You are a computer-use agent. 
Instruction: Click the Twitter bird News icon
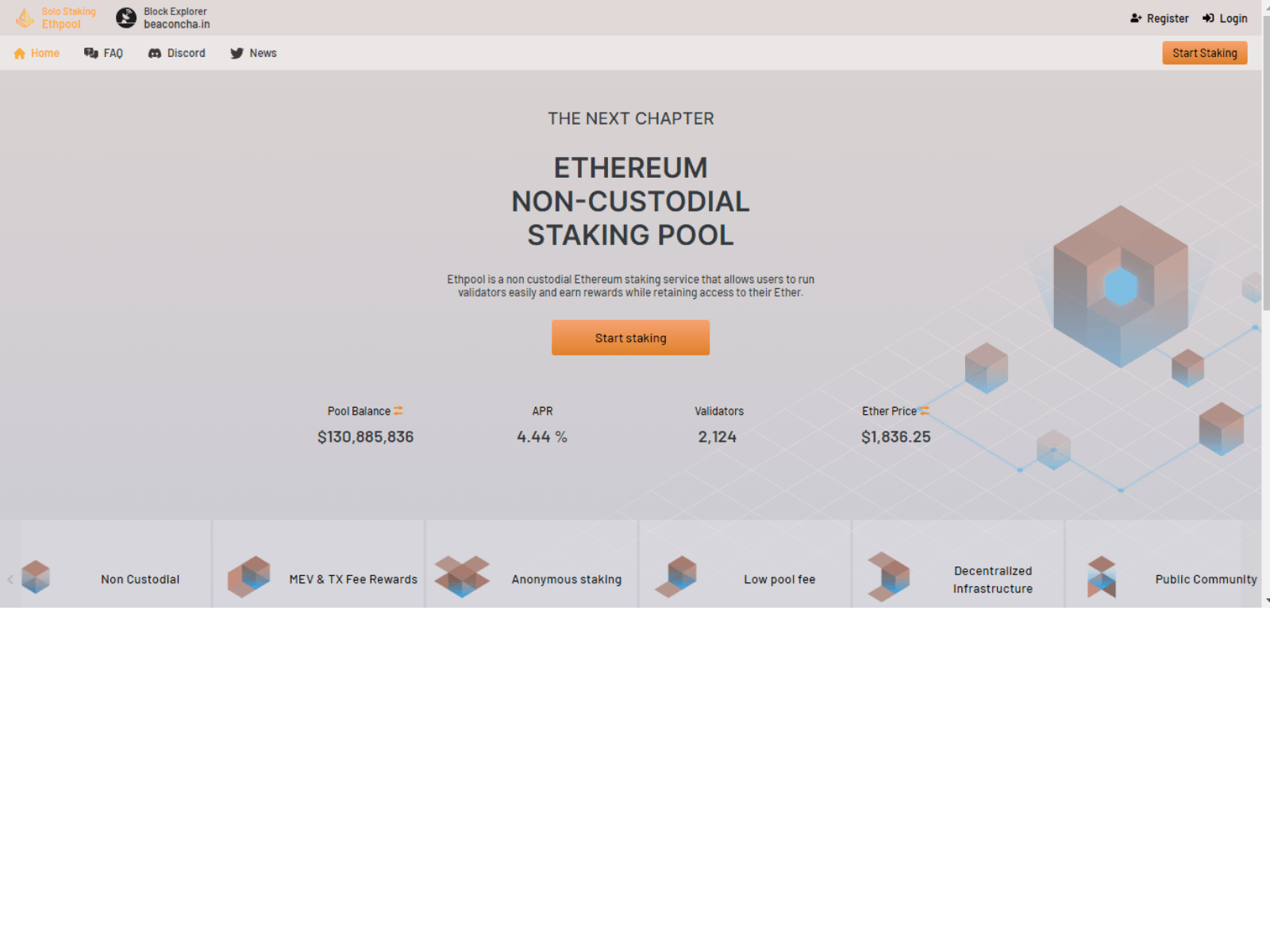tap(237, 53)
